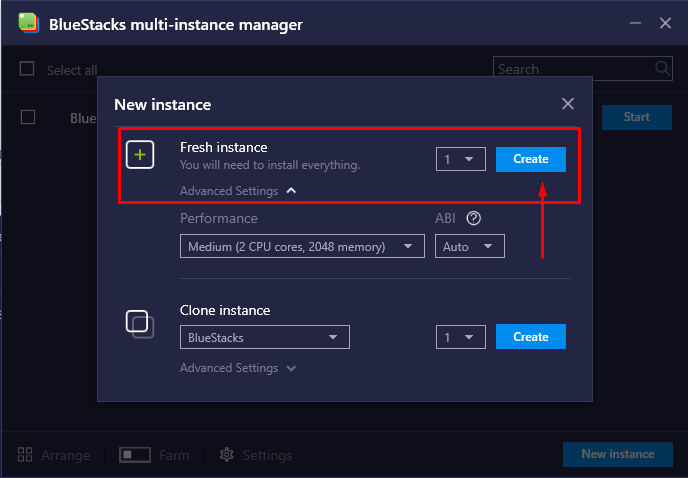Close the New instance dialog
The height and width of the screenshot is (478, 688).
(568, 104)
